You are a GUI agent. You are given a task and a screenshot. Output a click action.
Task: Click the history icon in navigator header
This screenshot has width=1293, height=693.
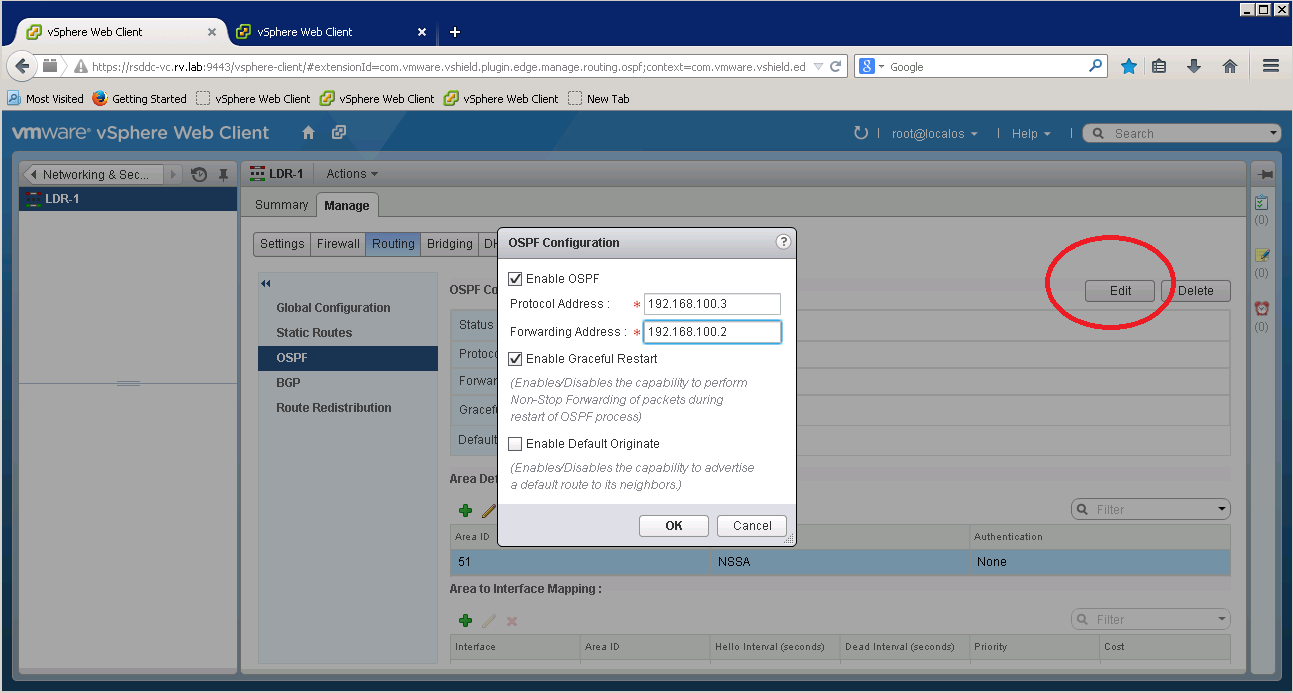pyautogui.click(x=199, y=174)
